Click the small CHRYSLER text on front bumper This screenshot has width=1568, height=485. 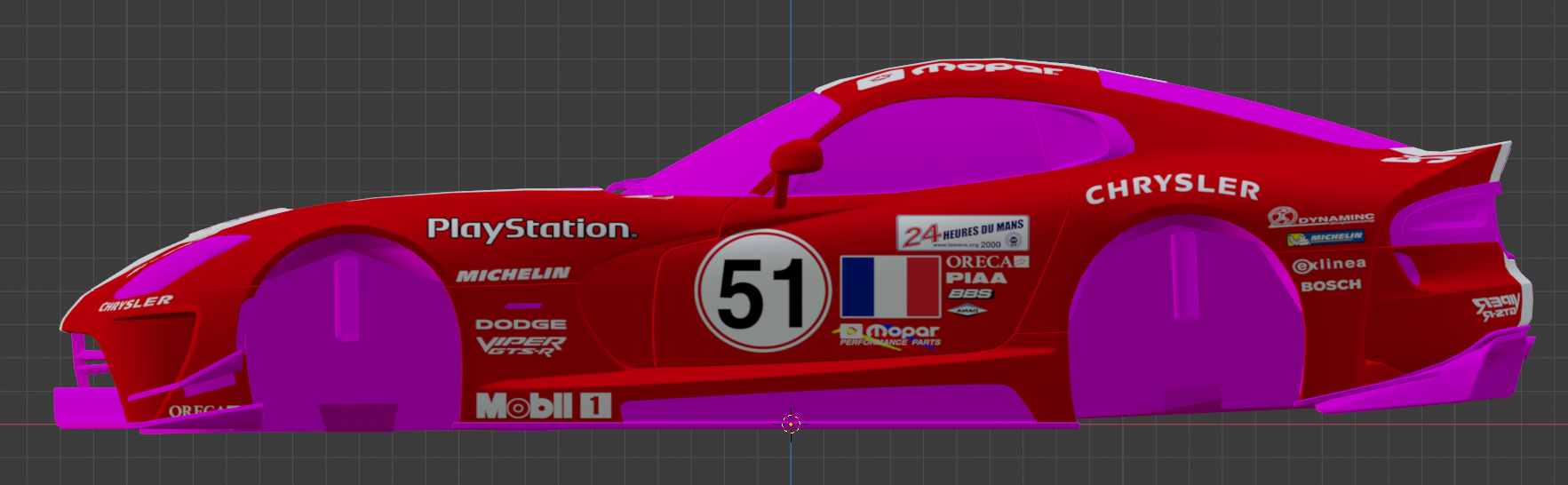tap(135, 304)
